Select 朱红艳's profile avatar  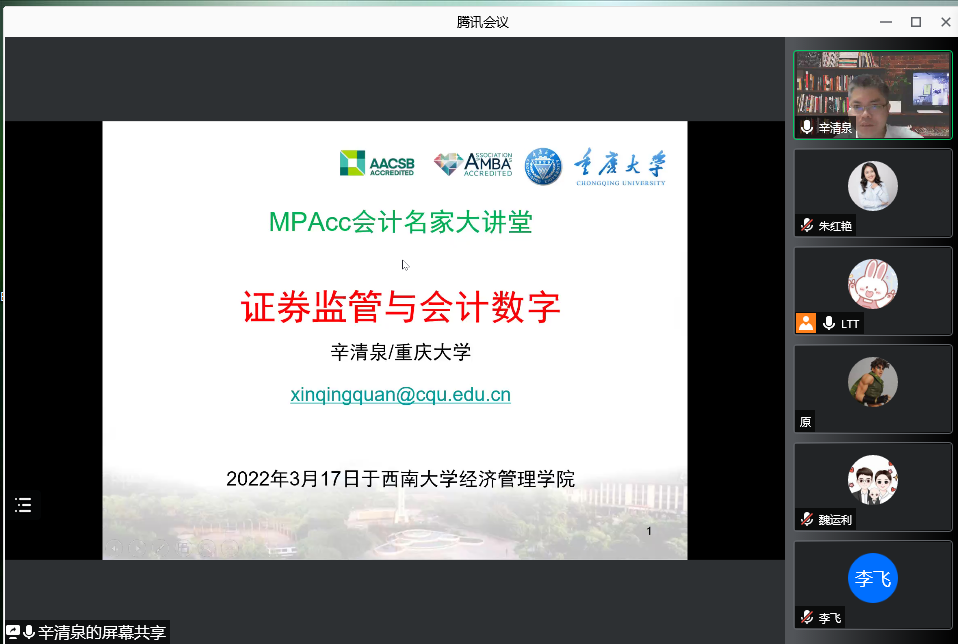click(872, 186)
